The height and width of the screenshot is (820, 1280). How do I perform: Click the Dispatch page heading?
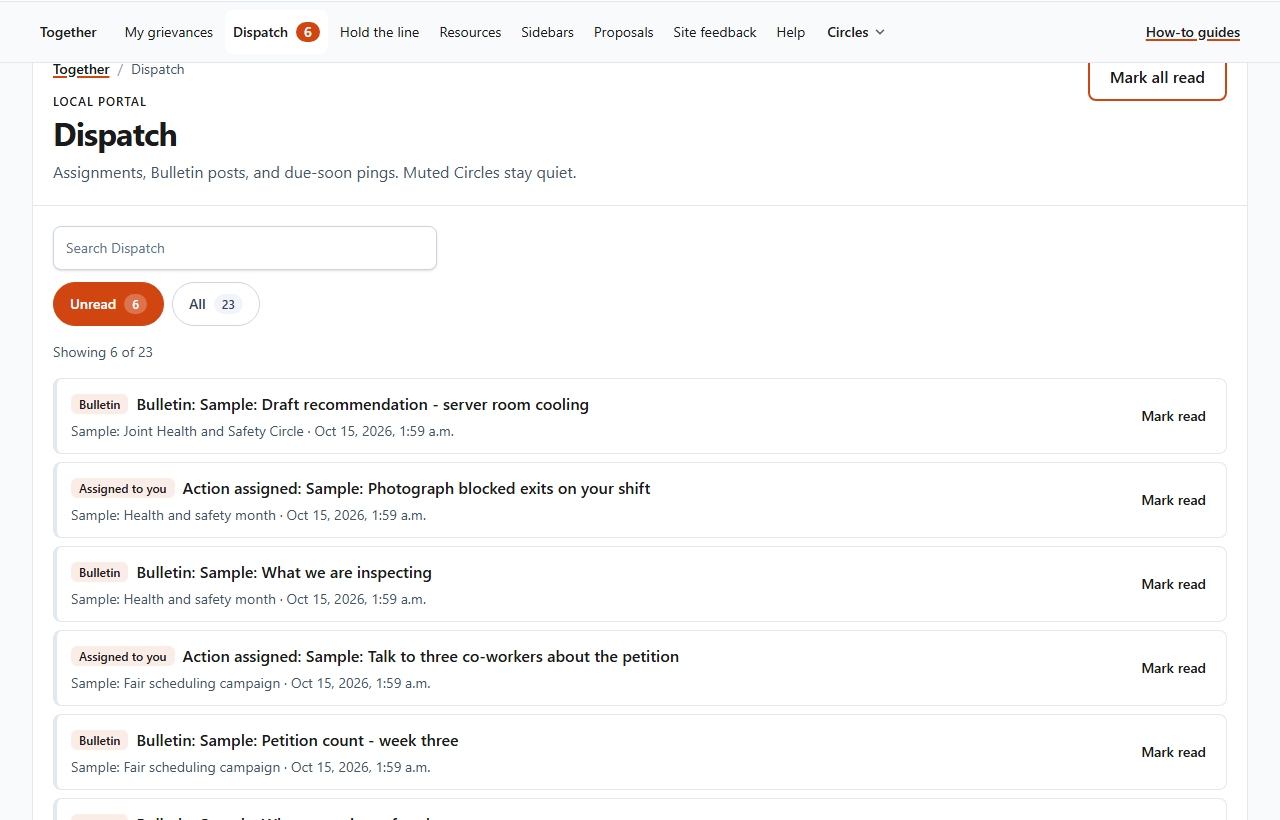[x=115, y=135]
